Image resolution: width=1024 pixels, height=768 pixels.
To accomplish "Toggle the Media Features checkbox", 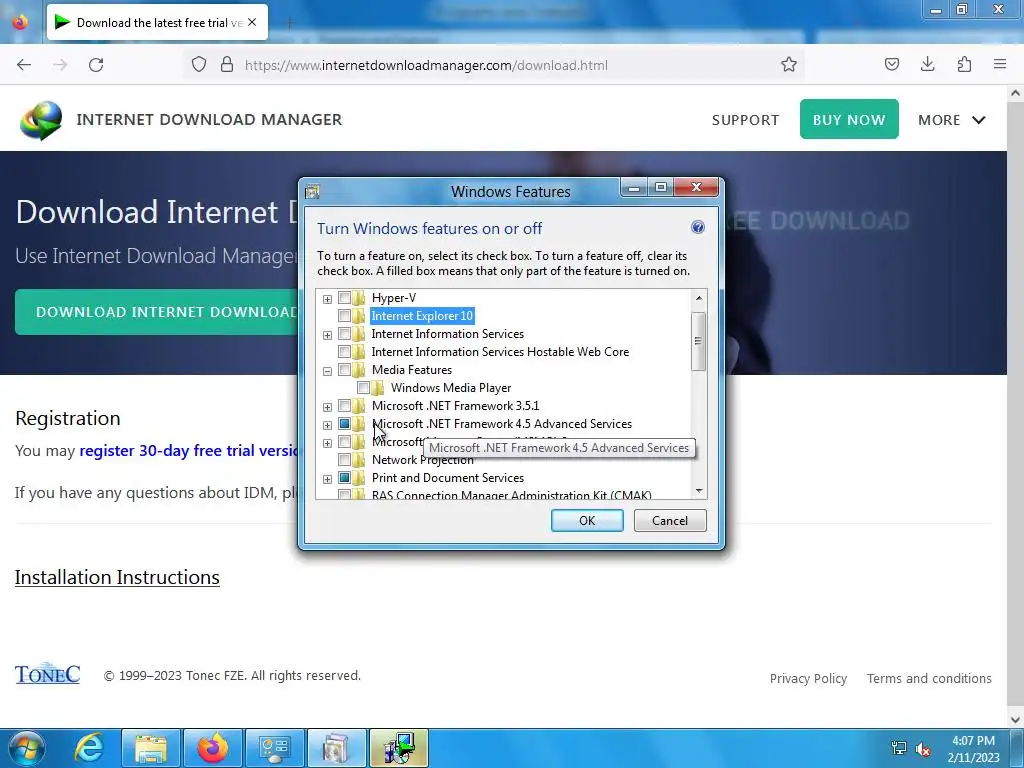I will [x=344, y=370].
